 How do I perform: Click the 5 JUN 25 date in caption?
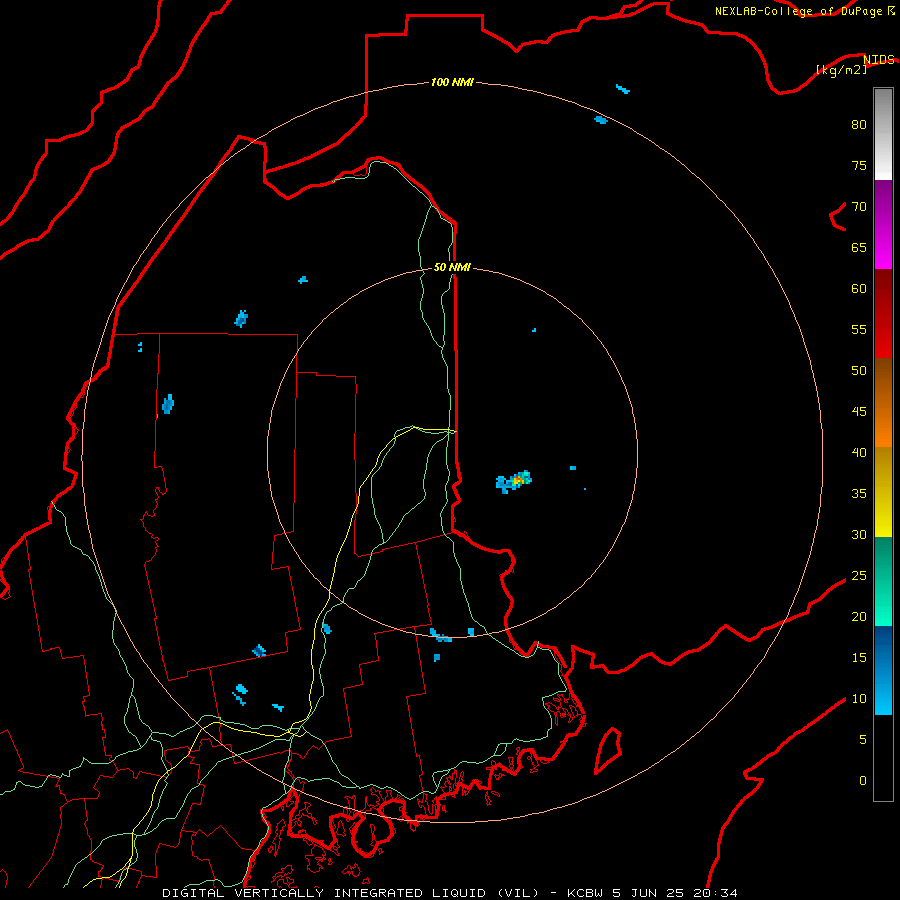pyautogui.click(x=648, y=893)
